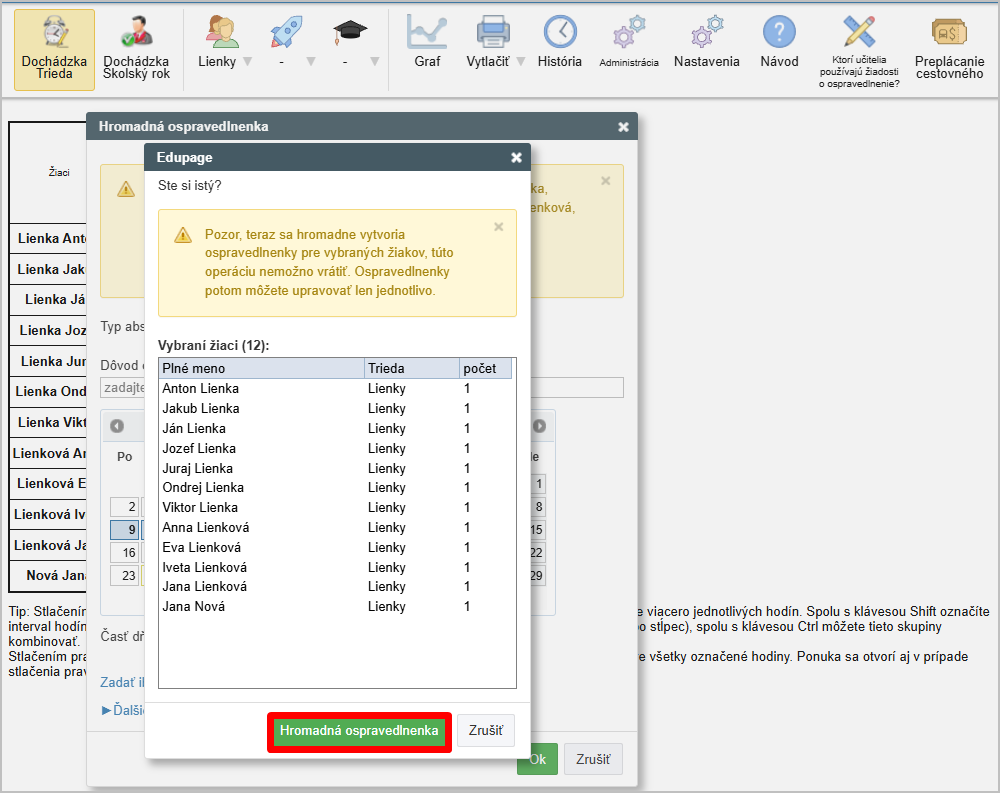
Task: Close the Edupage confirmation dialog
Action: [x=516, y=157]
